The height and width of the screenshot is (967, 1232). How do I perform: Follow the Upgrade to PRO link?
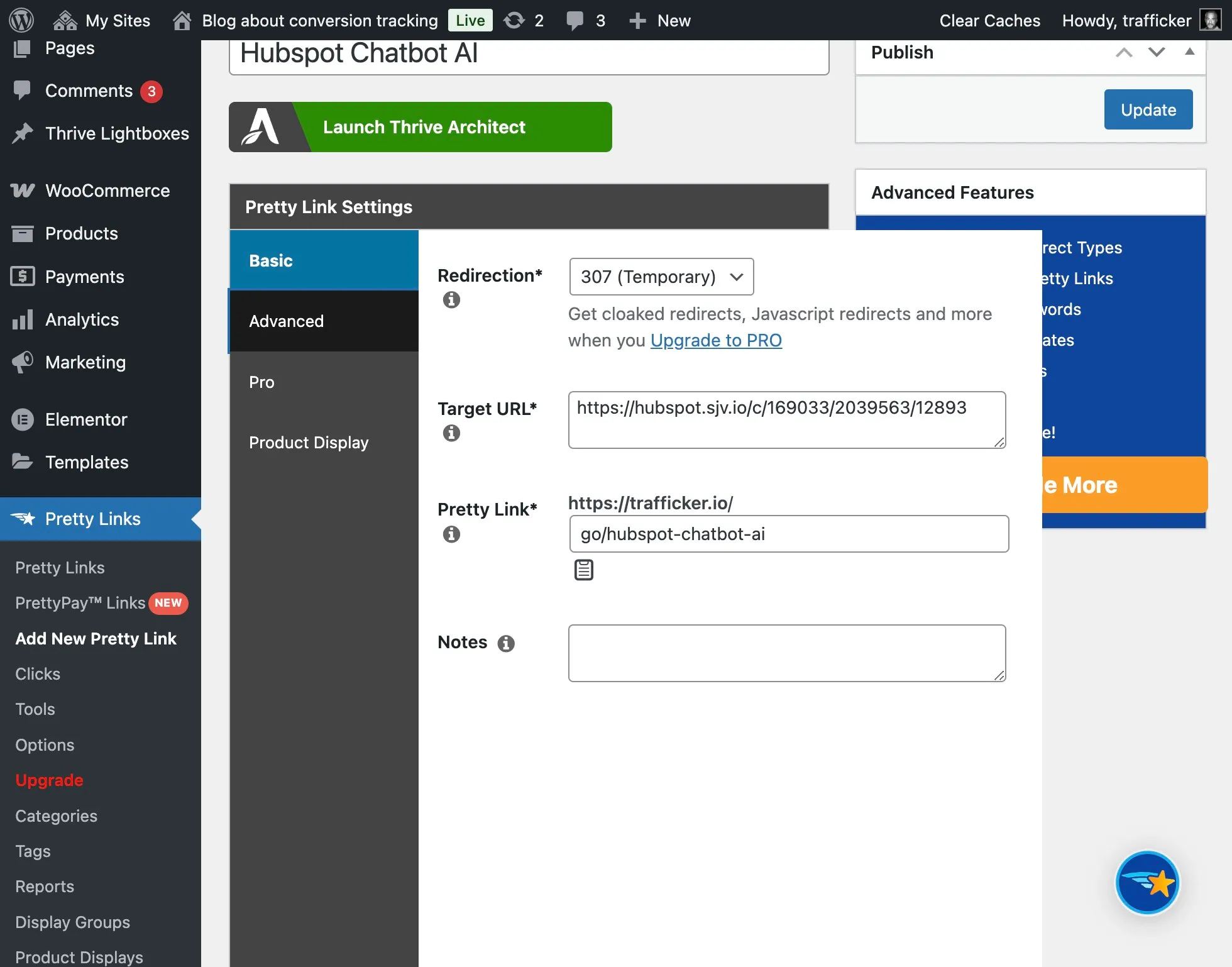coord(716,340)
